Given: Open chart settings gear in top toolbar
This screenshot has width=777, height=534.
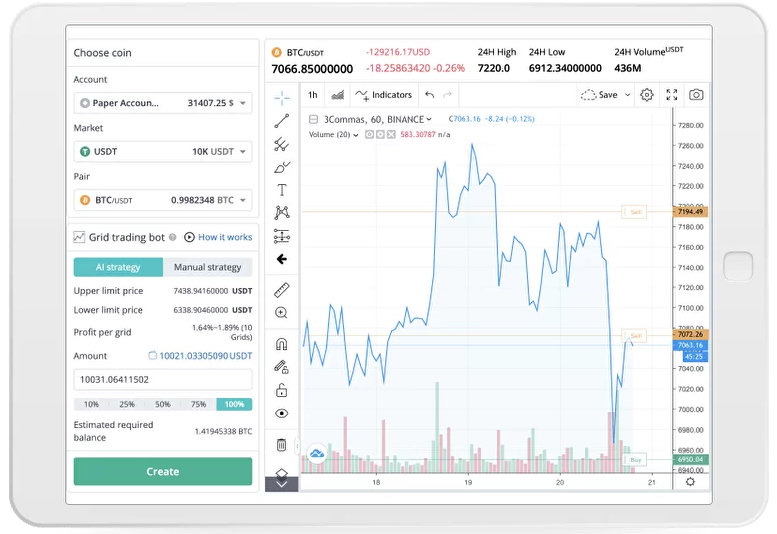Looking at the screenshot, I should 647,95.
